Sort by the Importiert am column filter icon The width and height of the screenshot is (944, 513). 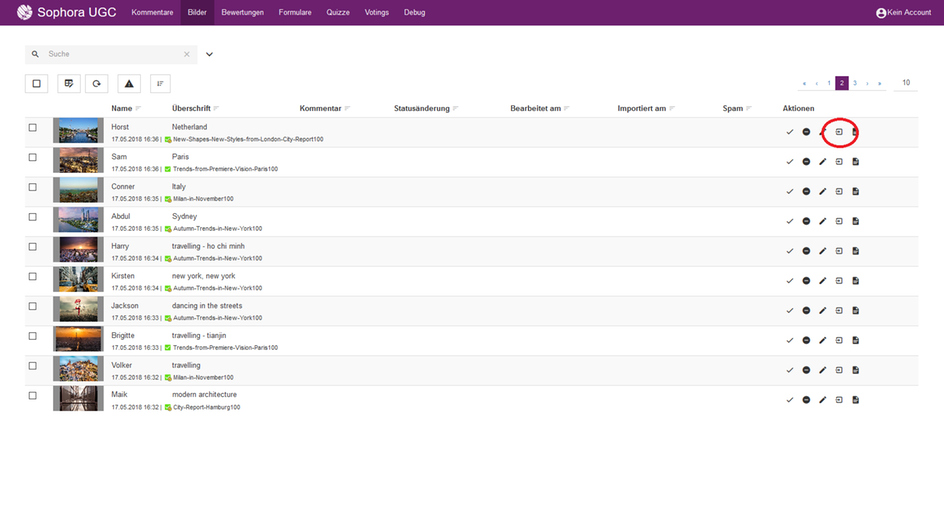pos(672,108)
